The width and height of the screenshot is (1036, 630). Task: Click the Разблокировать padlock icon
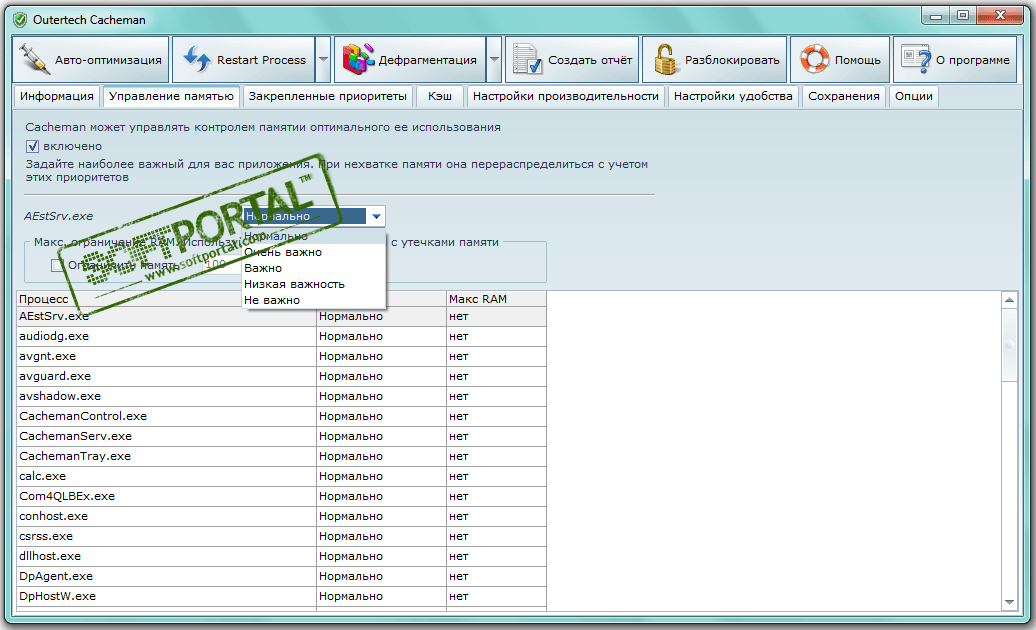pos(666,59)
